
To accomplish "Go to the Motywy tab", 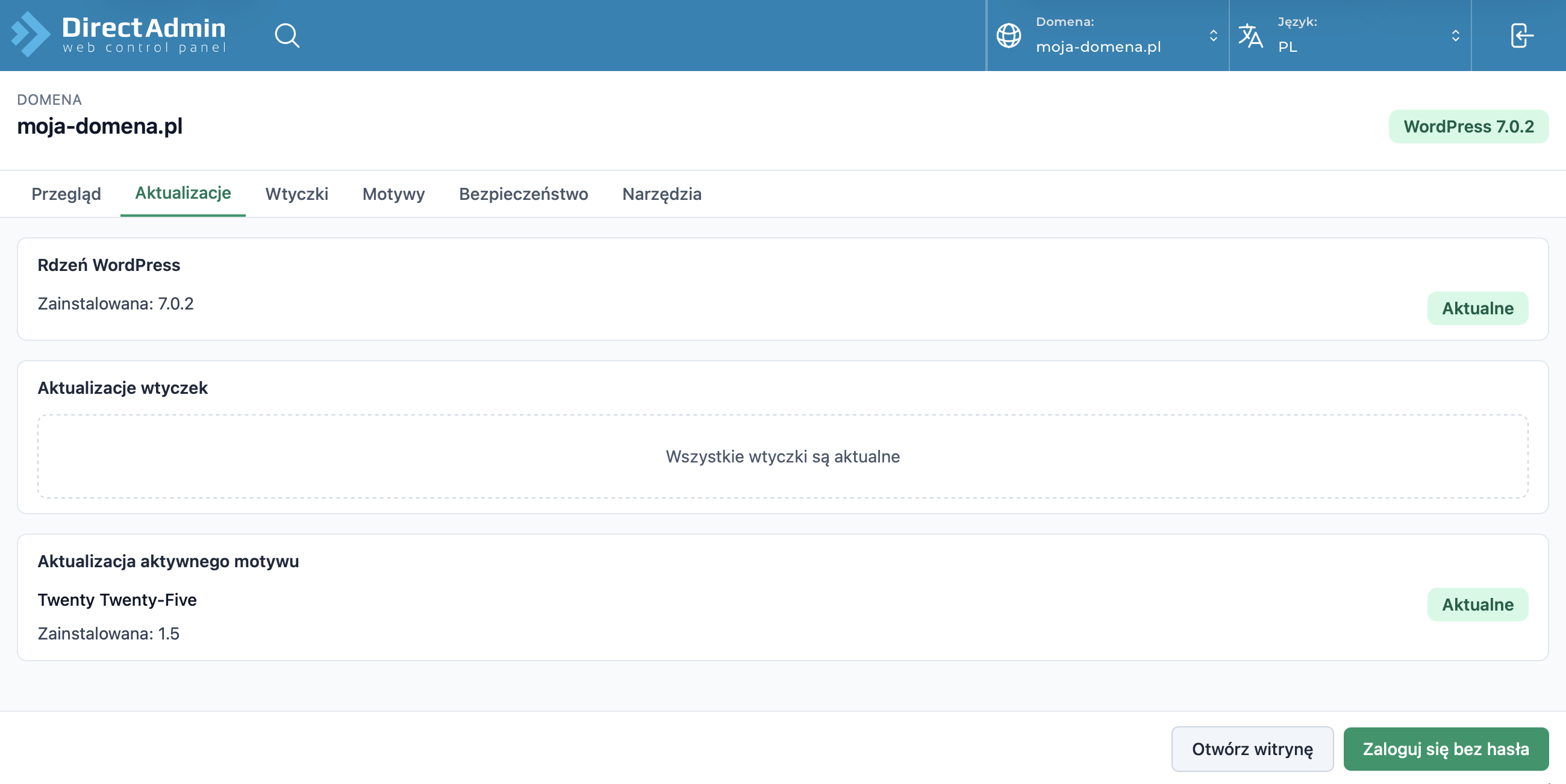I will [x=393, y=194].
